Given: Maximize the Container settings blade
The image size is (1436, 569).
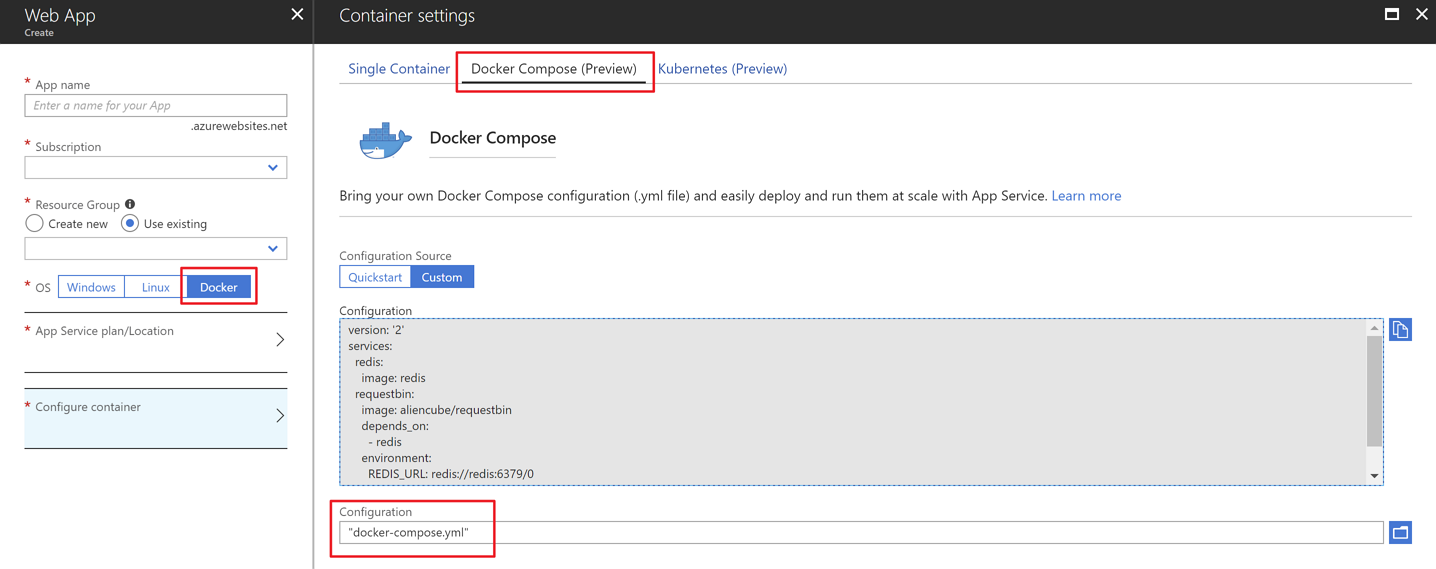Looking at the screenshot, I should [1392, 14].
